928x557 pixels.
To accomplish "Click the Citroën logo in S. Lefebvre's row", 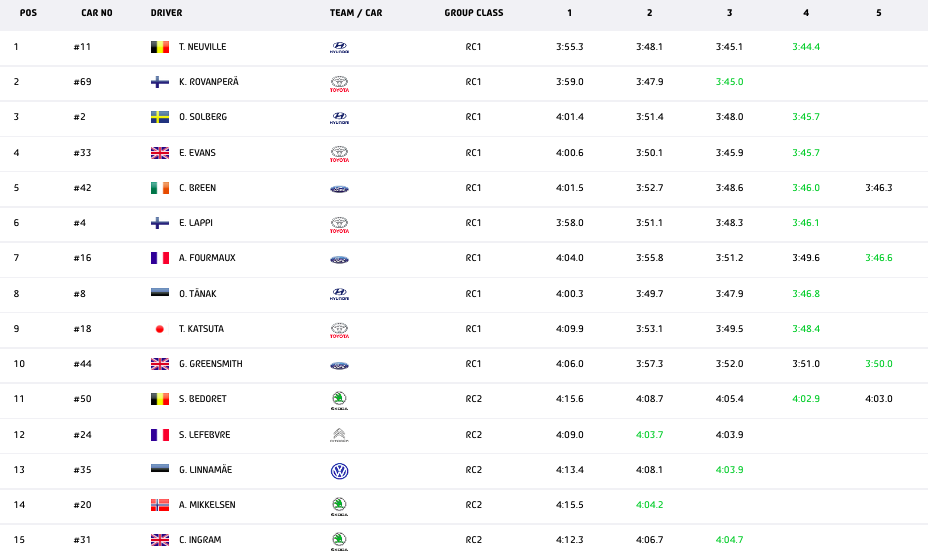I will (x=339, y=435).
